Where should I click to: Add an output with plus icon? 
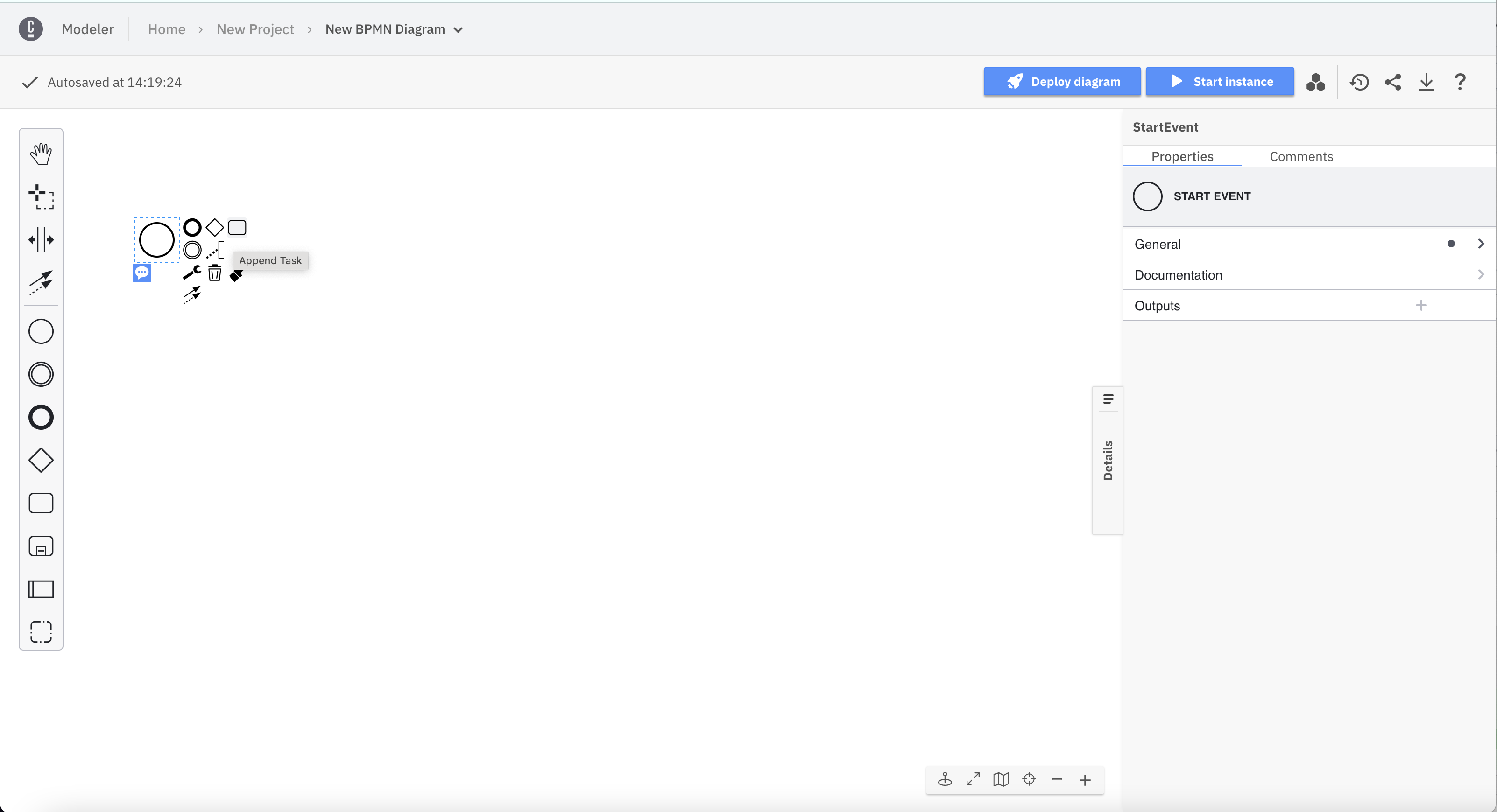(x=1421, y=305)
